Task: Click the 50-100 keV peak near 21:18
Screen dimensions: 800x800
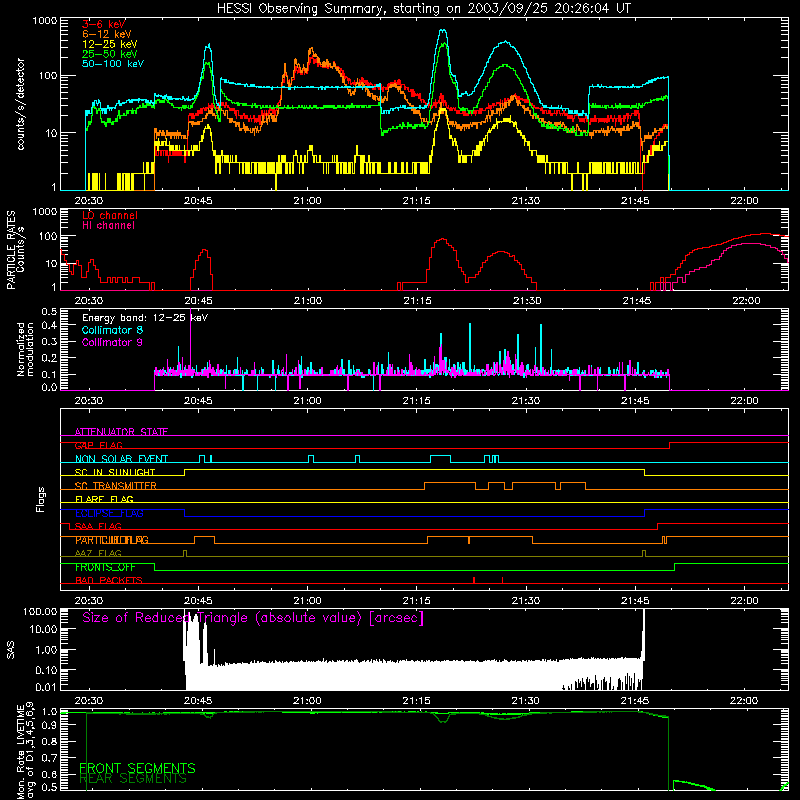Action: pyautogui.click(x=442, y=31)
